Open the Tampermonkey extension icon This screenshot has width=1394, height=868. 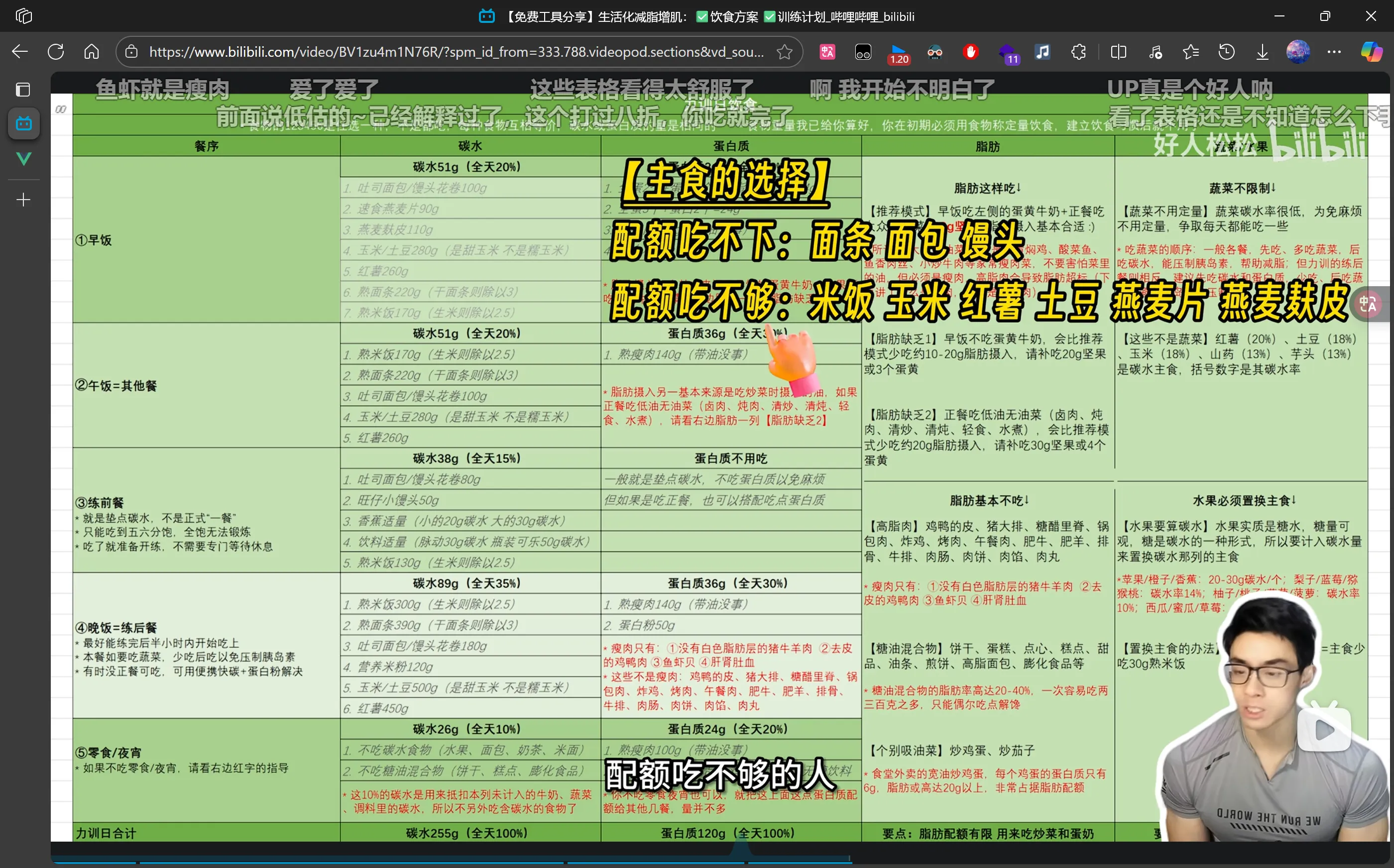click(863, 52)
